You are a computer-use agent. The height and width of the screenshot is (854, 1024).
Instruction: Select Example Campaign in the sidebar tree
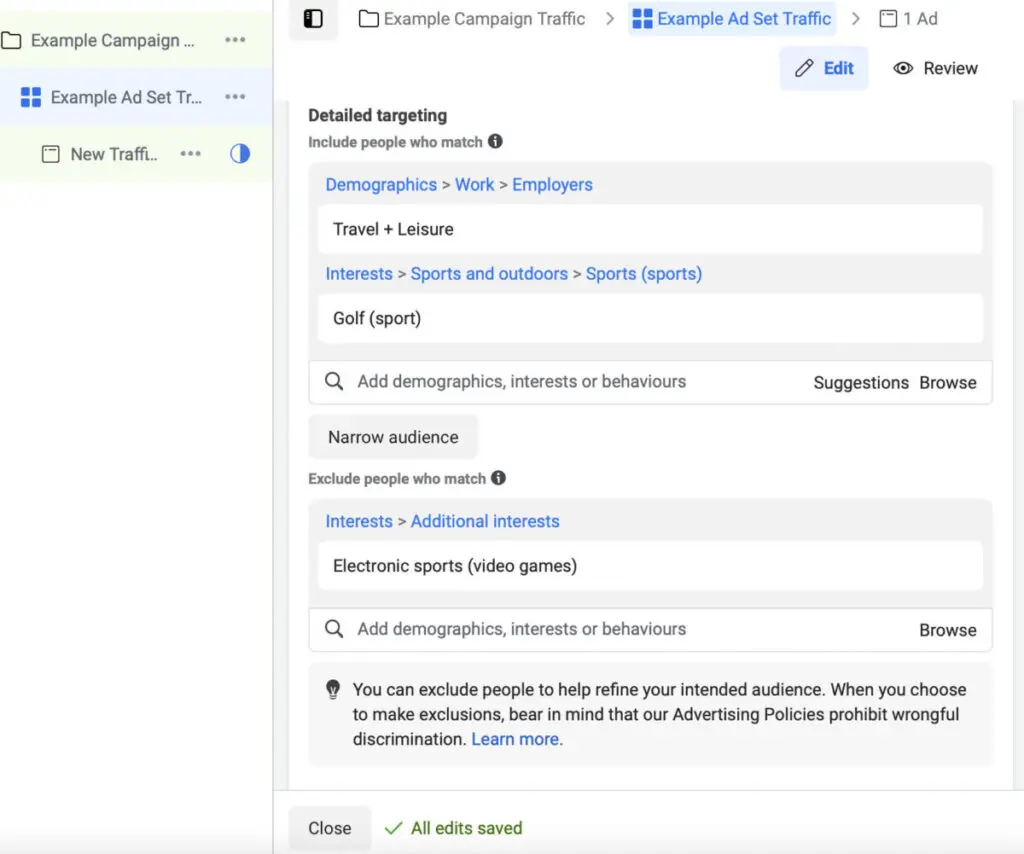pyautogui.click(x=105, y=41)
